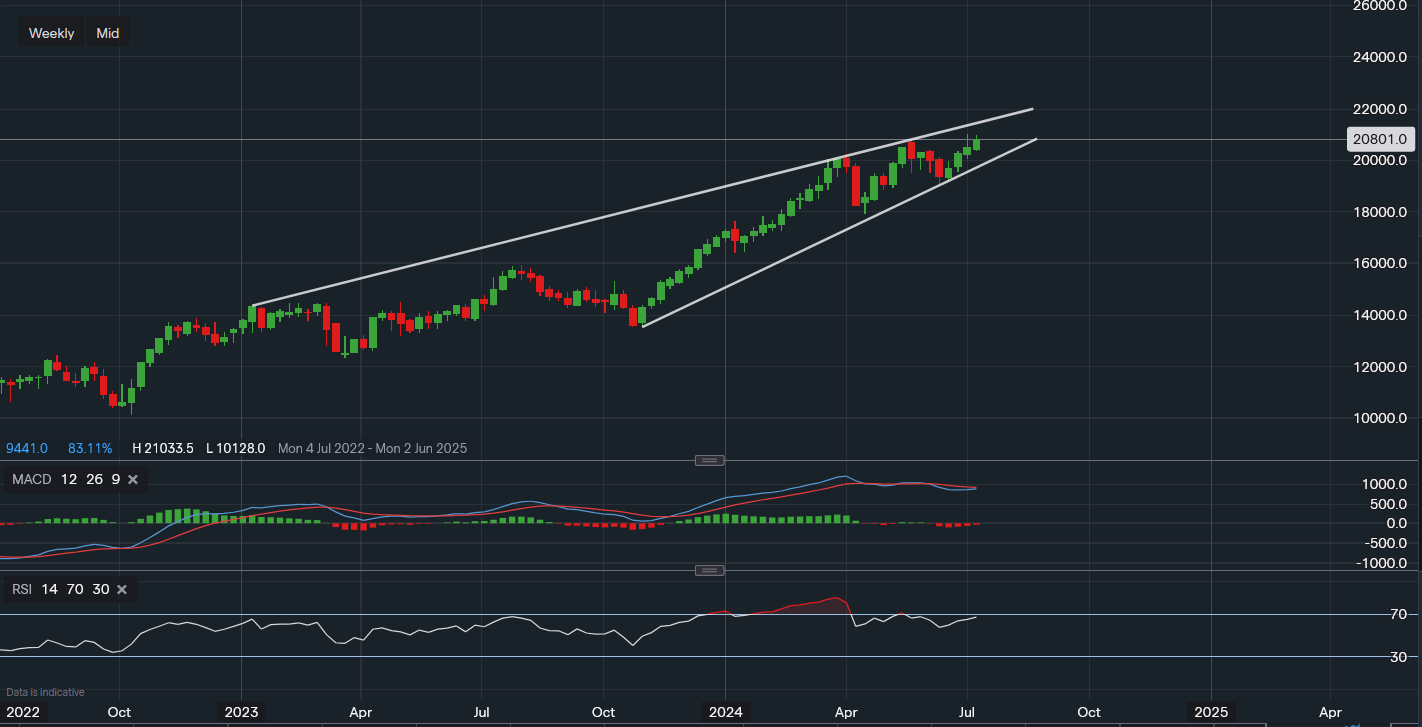Click the RSI oversold level 30
Image resolution: width=1422 pixels, height=727 pixels.
[100, 589]
